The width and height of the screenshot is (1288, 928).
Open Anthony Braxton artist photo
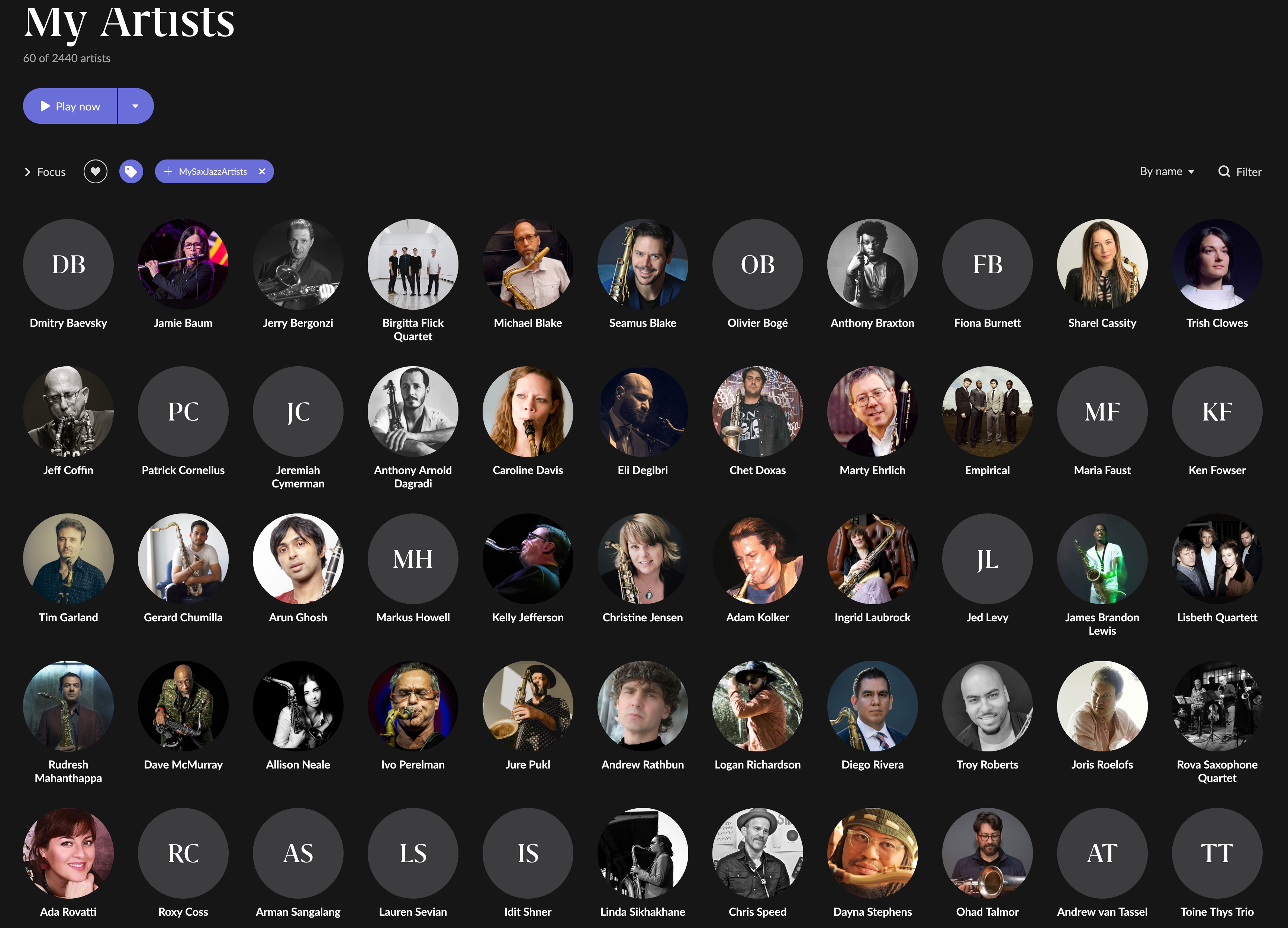click(872, 264)
